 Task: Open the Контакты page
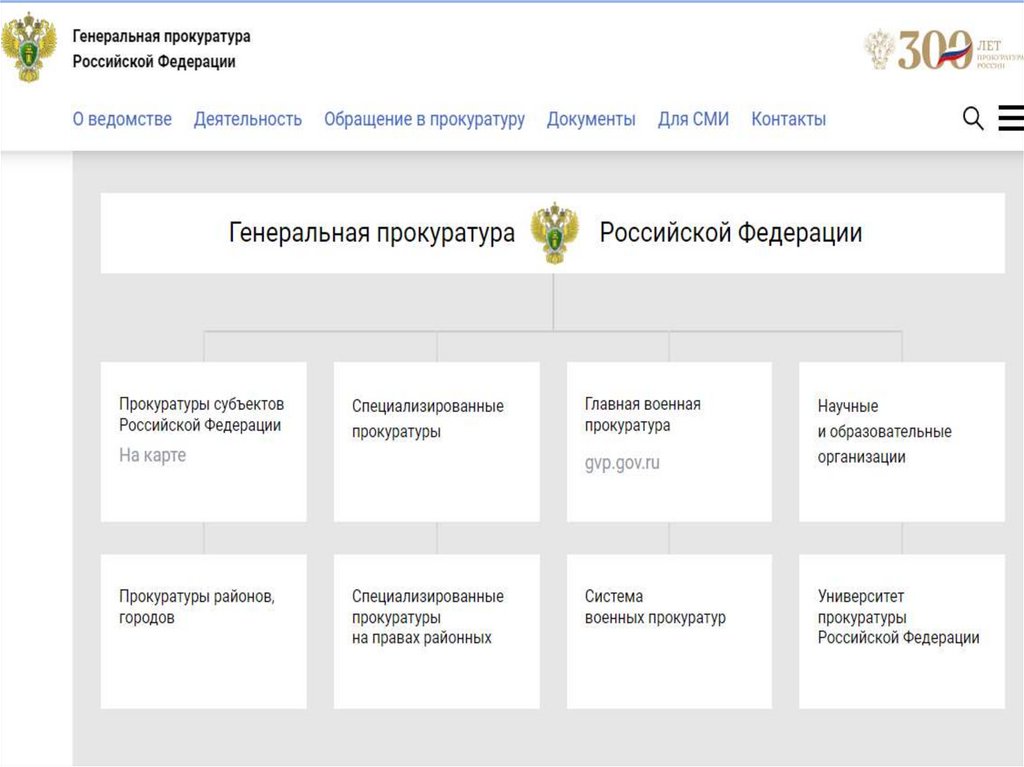click(x=788, y=119)
